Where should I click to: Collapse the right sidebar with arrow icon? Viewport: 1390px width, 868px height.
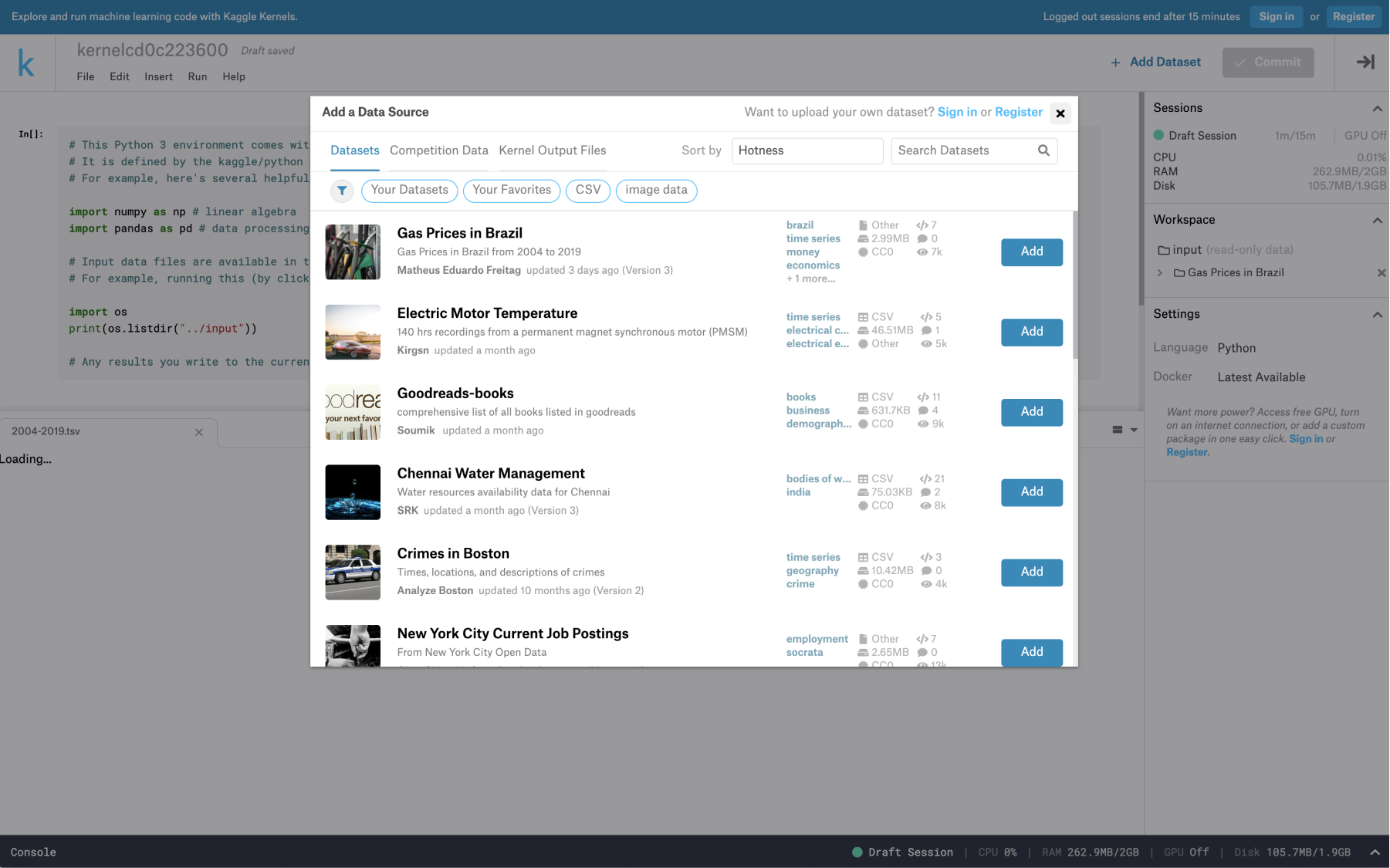(1365, 62)
